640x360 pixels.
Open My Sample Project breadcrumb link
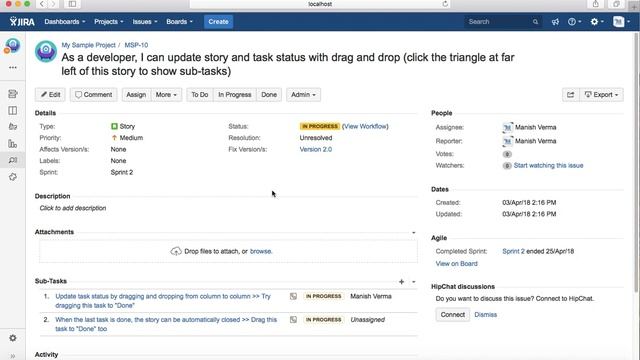pyautogui.click(x=89, y=45)
